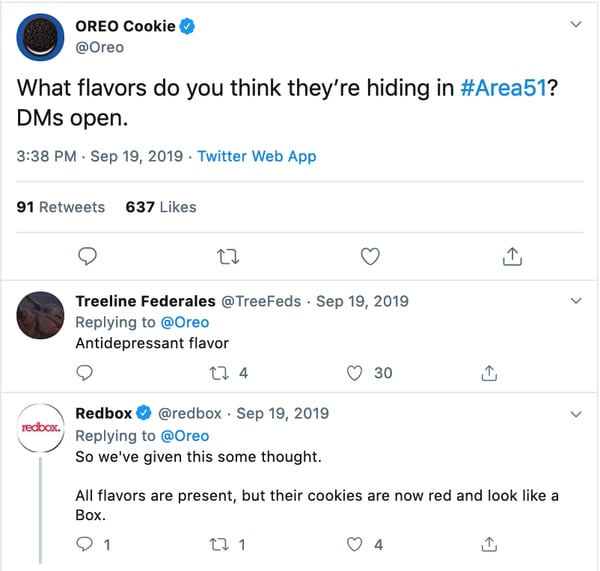Reply to Redbox's tweet
Image resolution: width=600 pixels, height=571 pixels.
[85, 545]
